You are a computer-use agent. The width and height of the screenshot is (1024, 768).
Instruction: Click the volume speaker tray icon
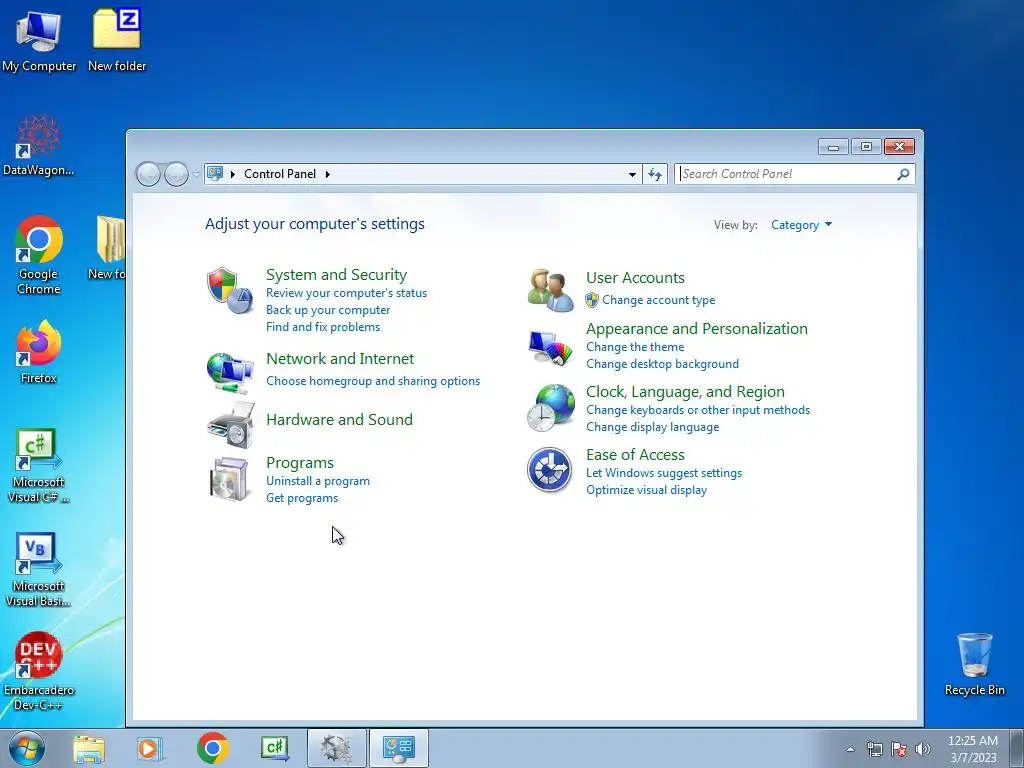(x=923, y=749)
